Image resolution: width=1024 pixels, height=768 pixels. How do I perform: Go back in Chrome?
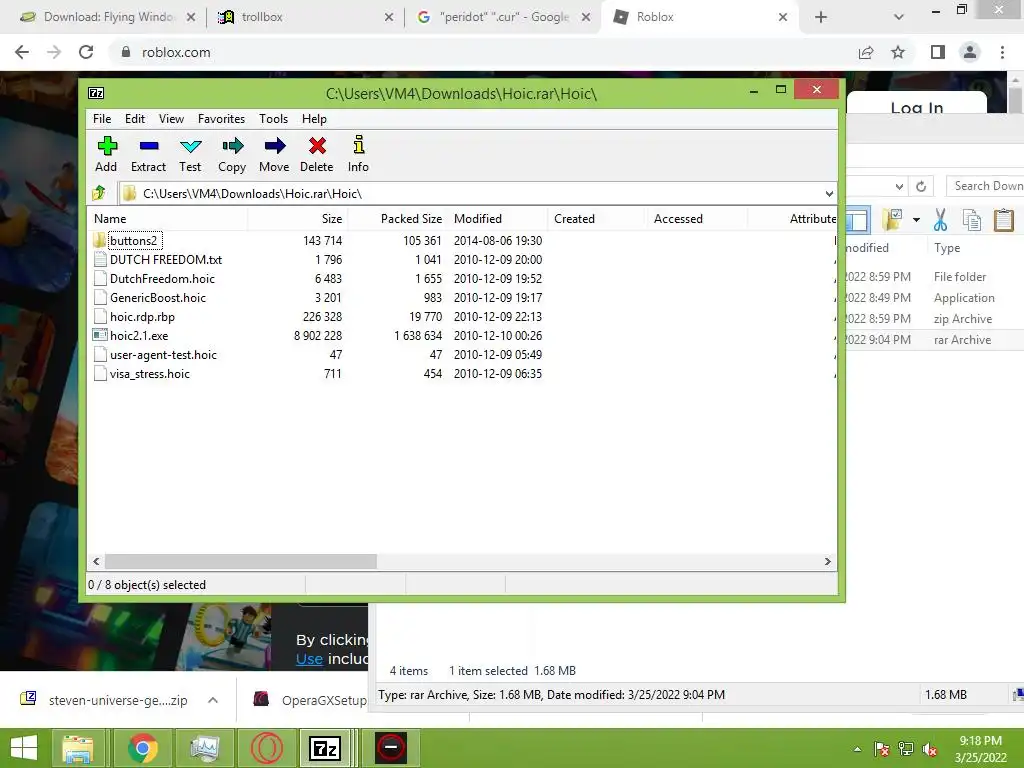(22, 52)
